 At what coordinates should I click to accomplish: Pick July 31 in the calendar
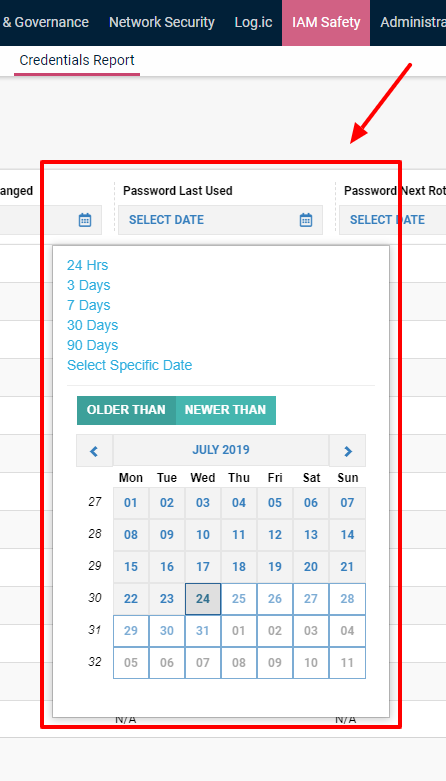click(203, 631)
